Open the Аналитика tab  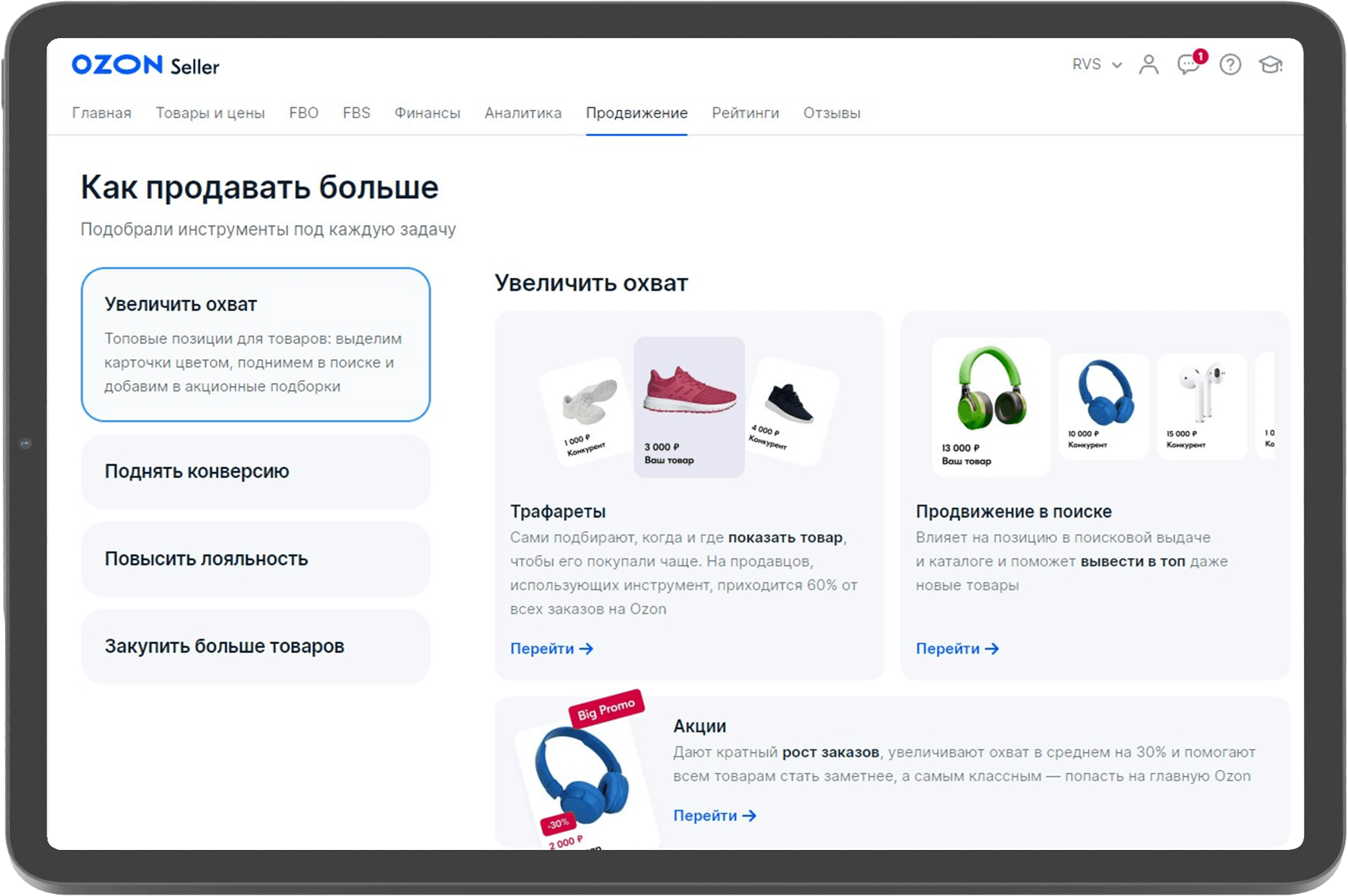(523, 113)
